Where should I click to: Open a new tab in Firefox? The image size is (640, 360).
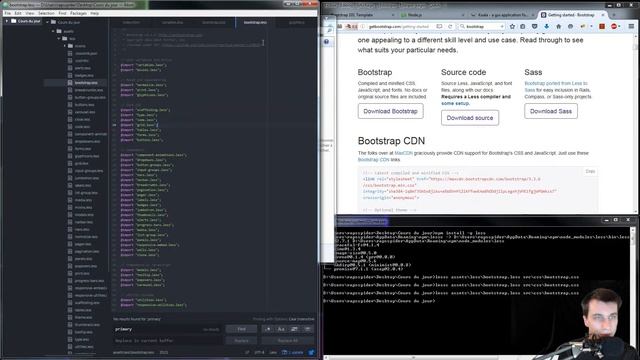[614, 15]
